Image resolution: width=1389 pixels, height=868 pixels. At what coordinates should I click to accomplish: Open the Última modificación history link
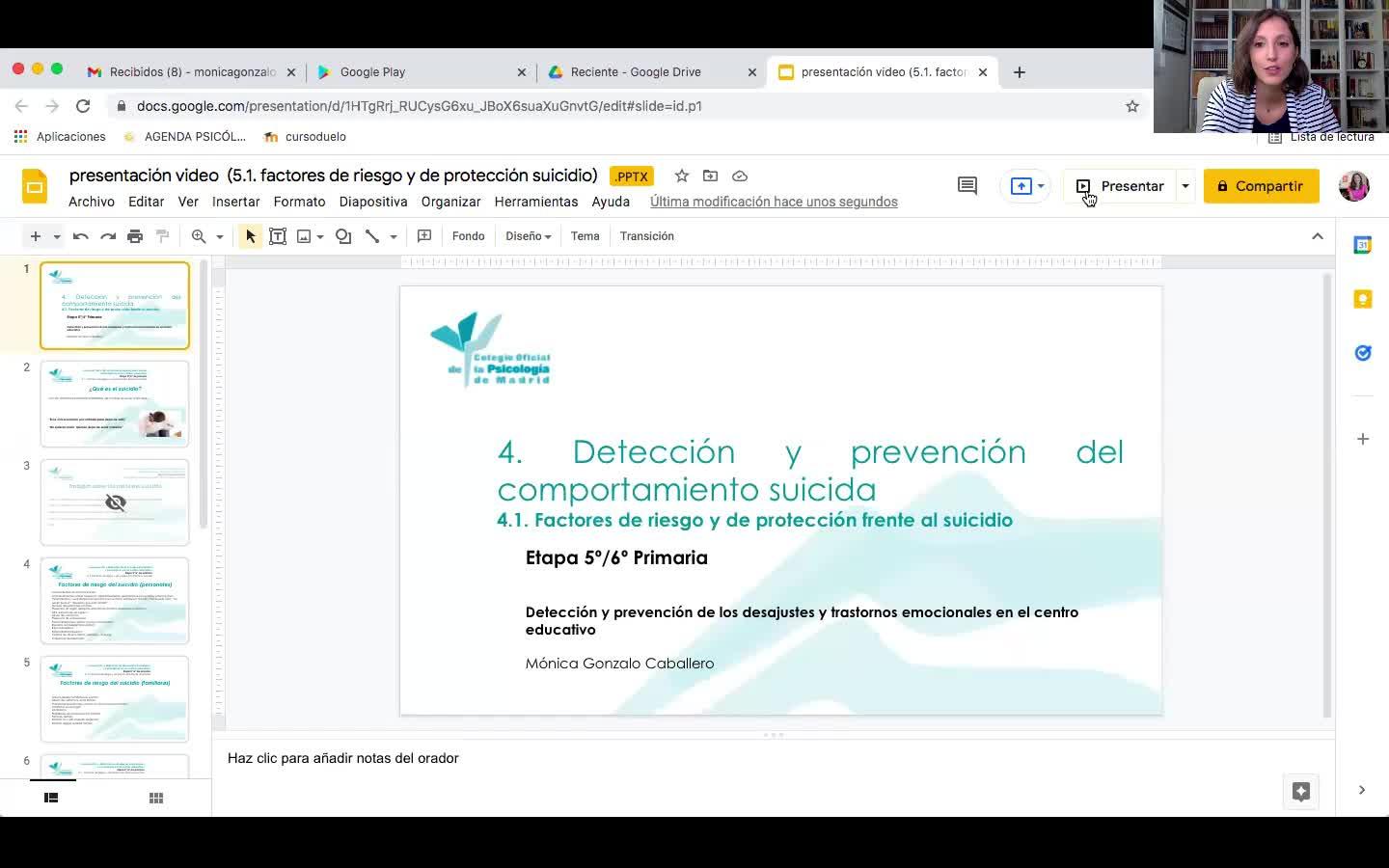point(774,202)
